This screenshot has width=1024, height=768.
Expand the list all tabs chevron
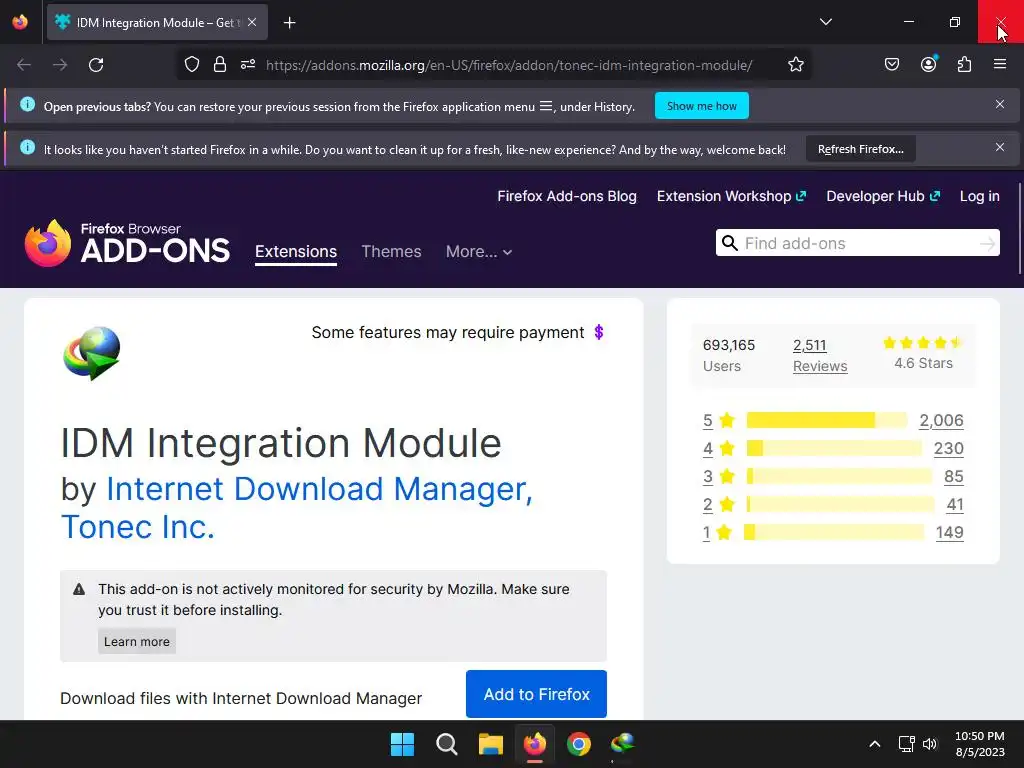825,22
